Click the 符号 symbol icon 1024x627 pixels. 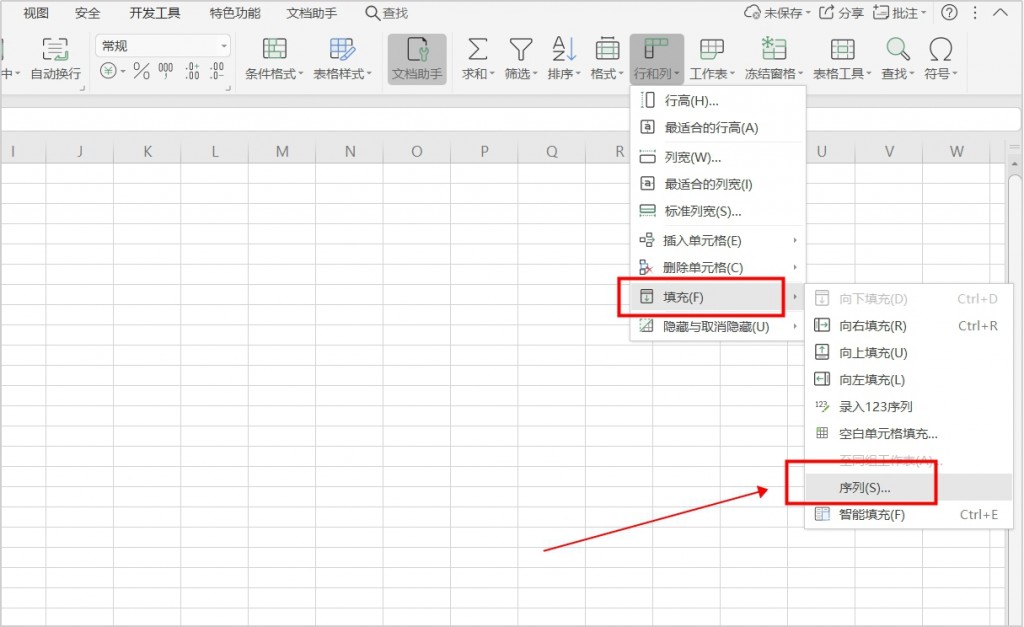point(940,49)
